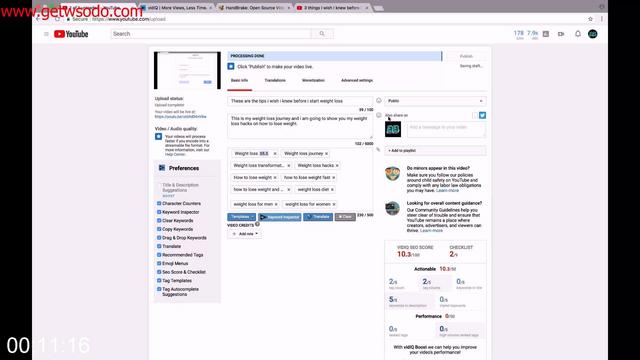Tick the unchecked share box beside Twitter
Image resolution: width=640 pixels, height=360 pixels.
(x=475, y=116)
